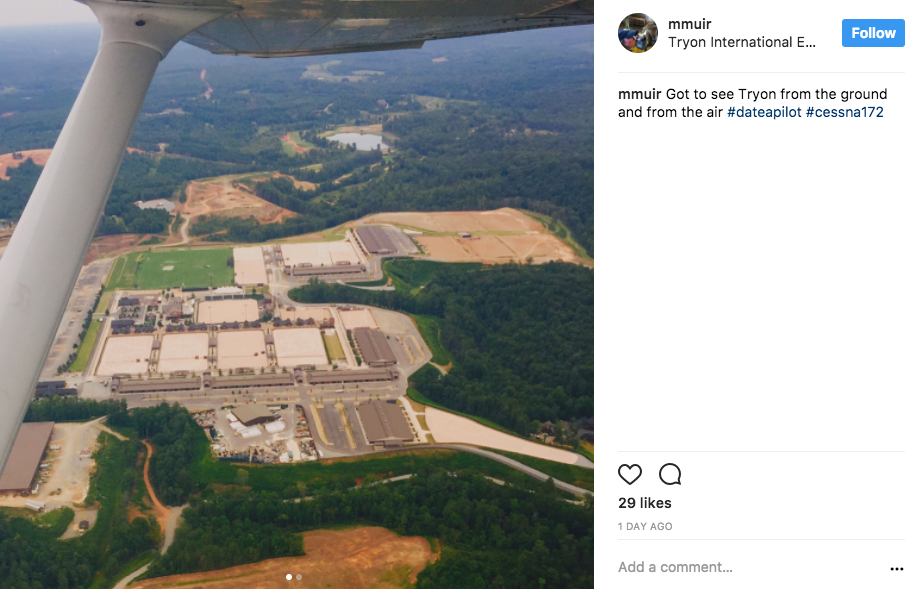The width and height of the screenshot is (923, 589).
Task: Click the Add a comment field
Action: [748, 567]
